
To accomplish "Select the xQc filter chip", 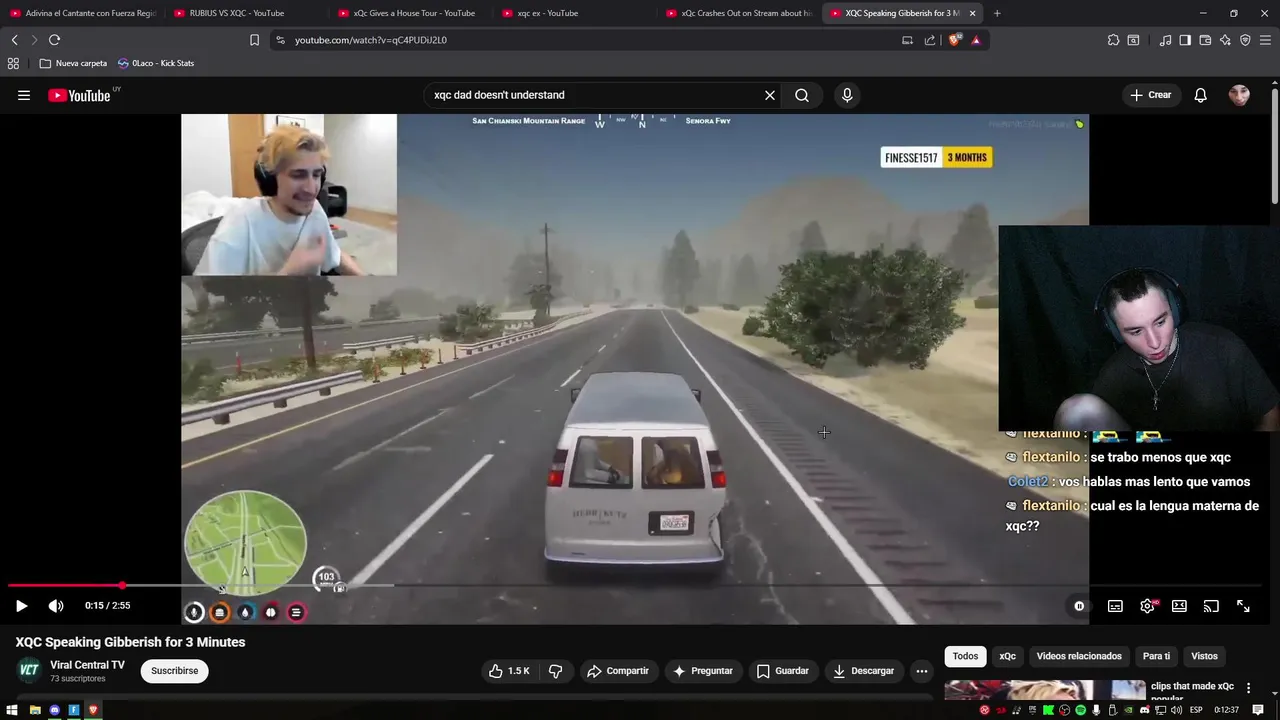I will click(x=1007, y=656).
